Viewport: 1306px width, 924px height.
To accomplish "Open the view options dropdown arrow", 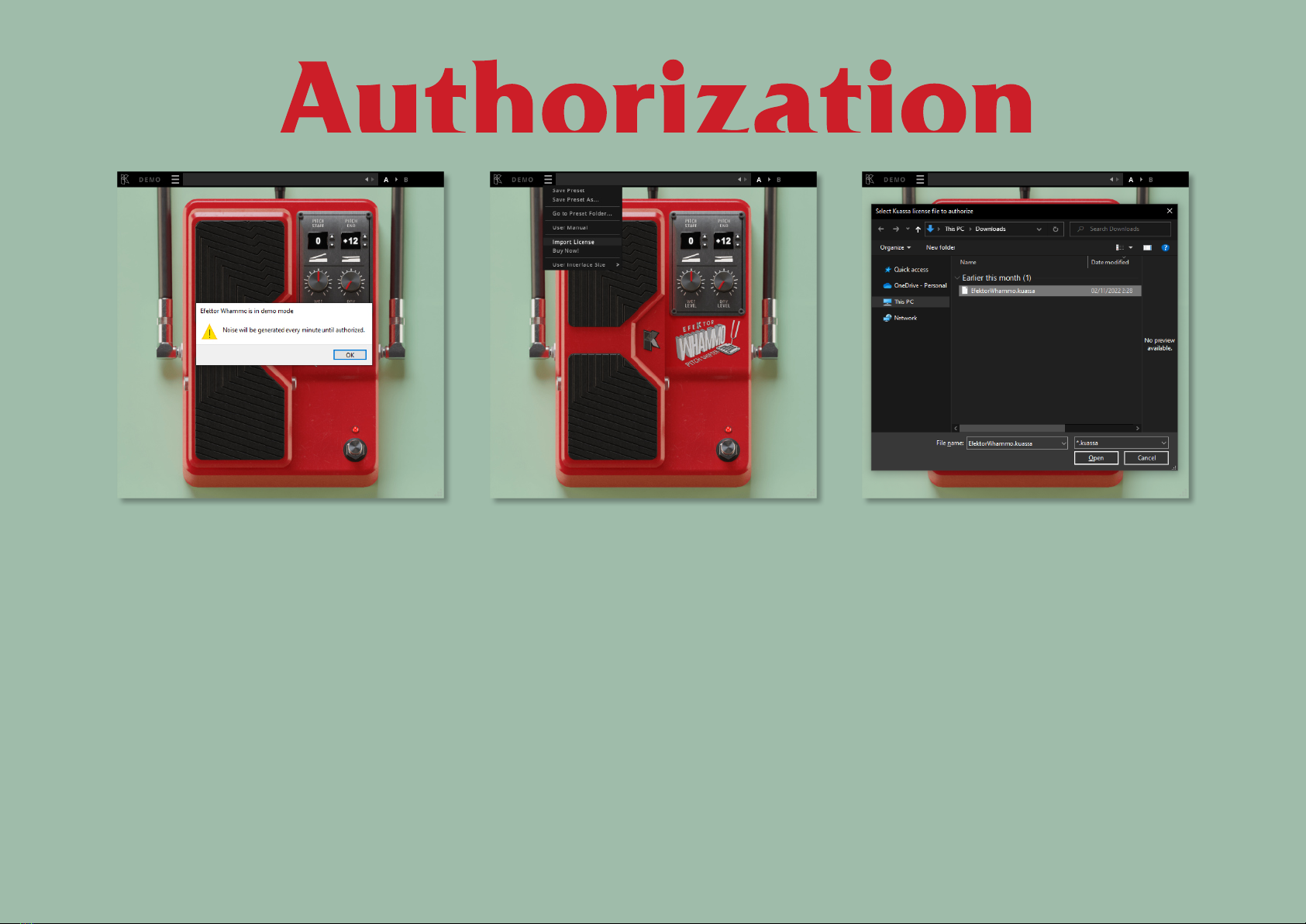I will [x=1131, y=247].
